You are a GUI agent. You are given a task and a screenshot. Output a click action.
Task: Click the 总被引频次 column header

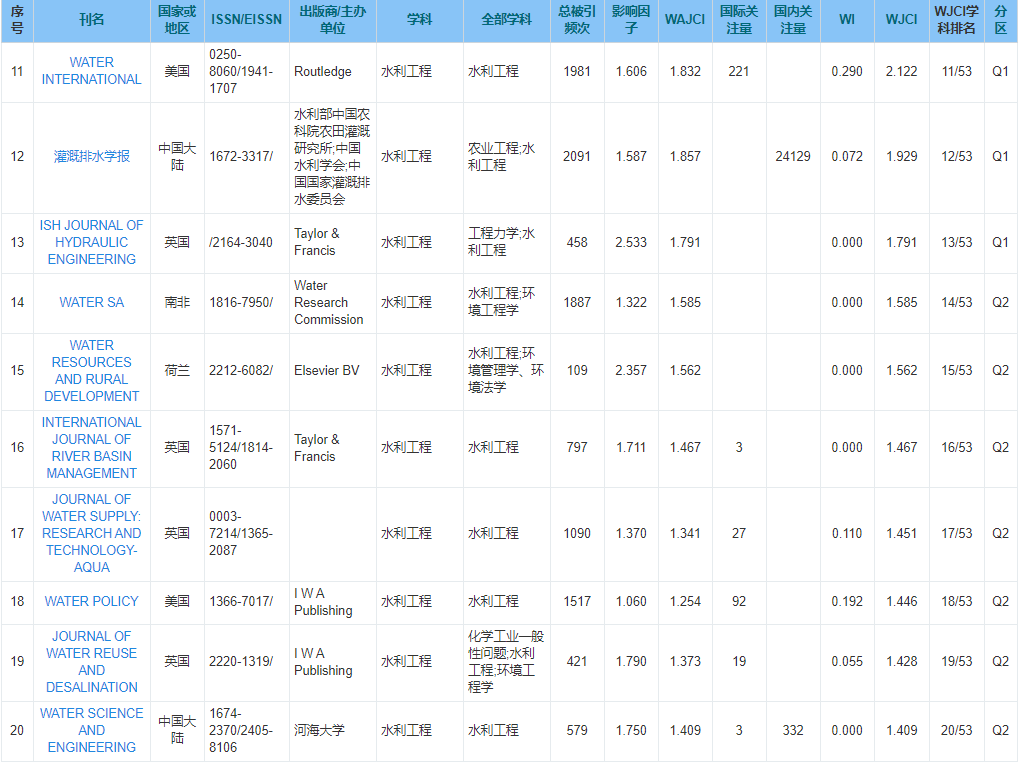577,20
